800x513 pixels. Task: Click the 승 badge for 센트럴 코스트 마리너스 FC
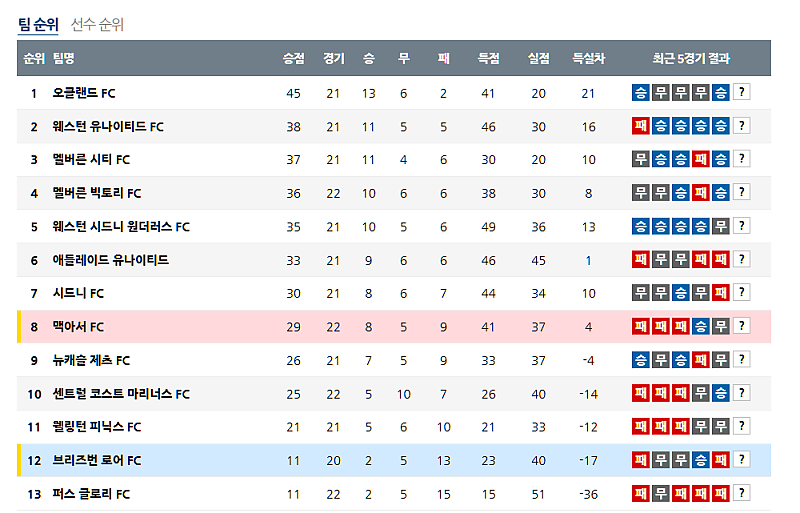[x=721, y=393]
